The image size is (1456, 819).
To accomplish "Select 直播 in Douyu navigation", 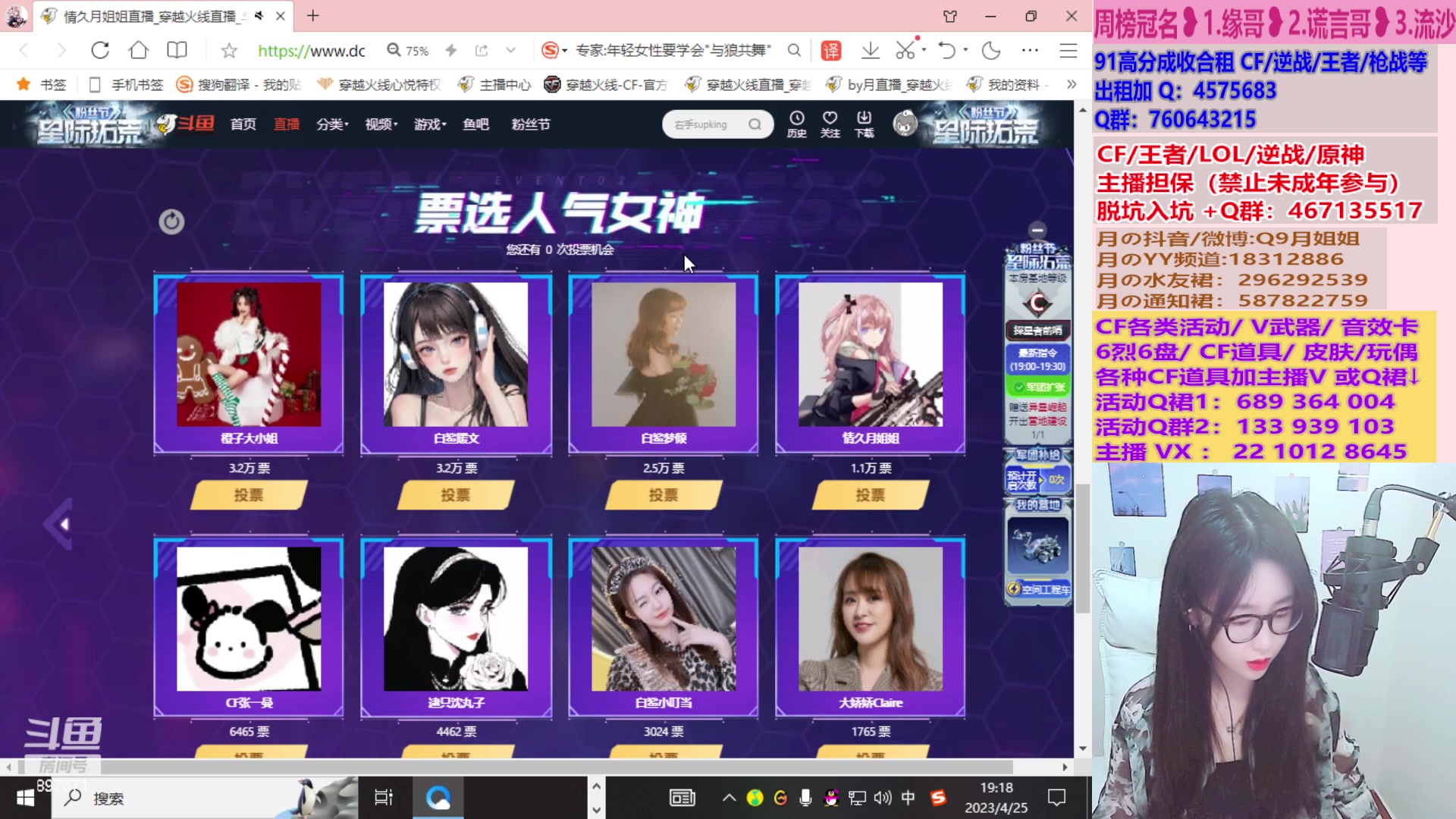I will tap(287, 124).
